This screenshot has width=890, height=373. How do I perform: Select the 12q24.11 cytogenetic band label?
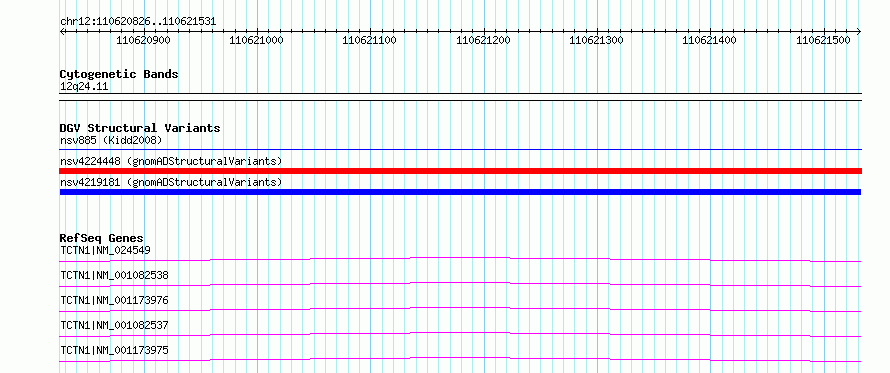[84, 86]
